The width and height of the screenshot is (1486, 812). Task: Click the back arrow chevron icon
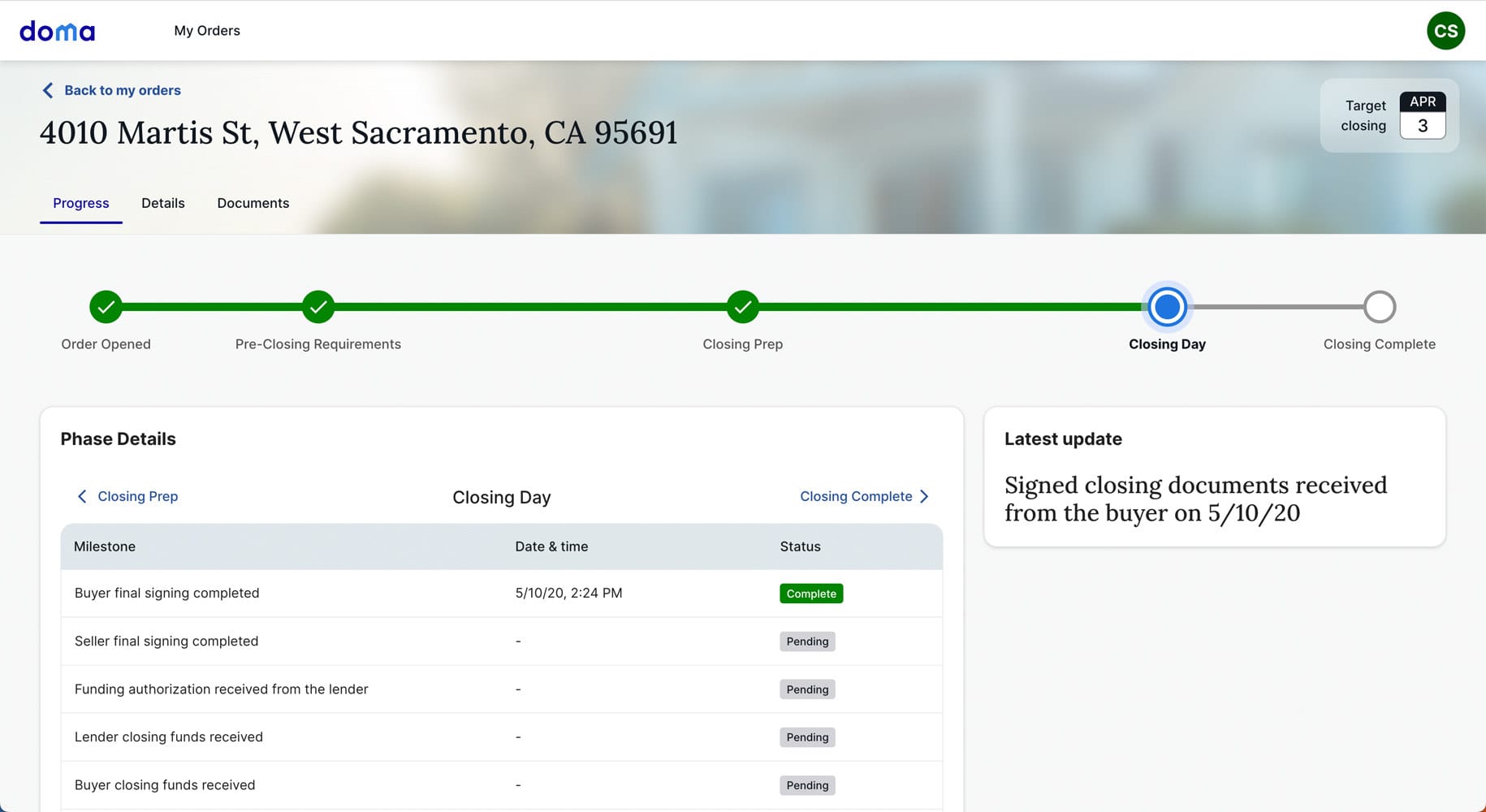[x=47, y=90]
